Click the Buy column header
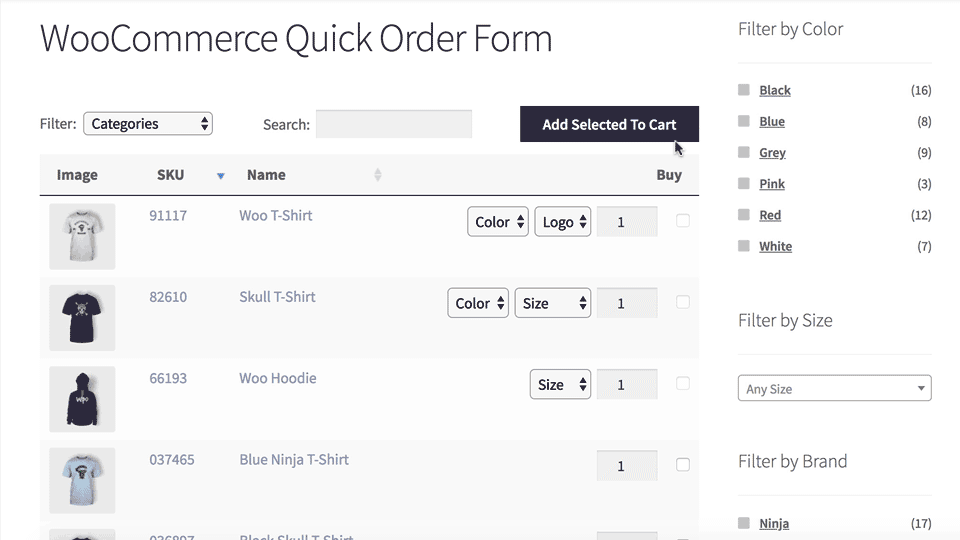The width and height of the screenshot is (960, 540). [669, 175]
